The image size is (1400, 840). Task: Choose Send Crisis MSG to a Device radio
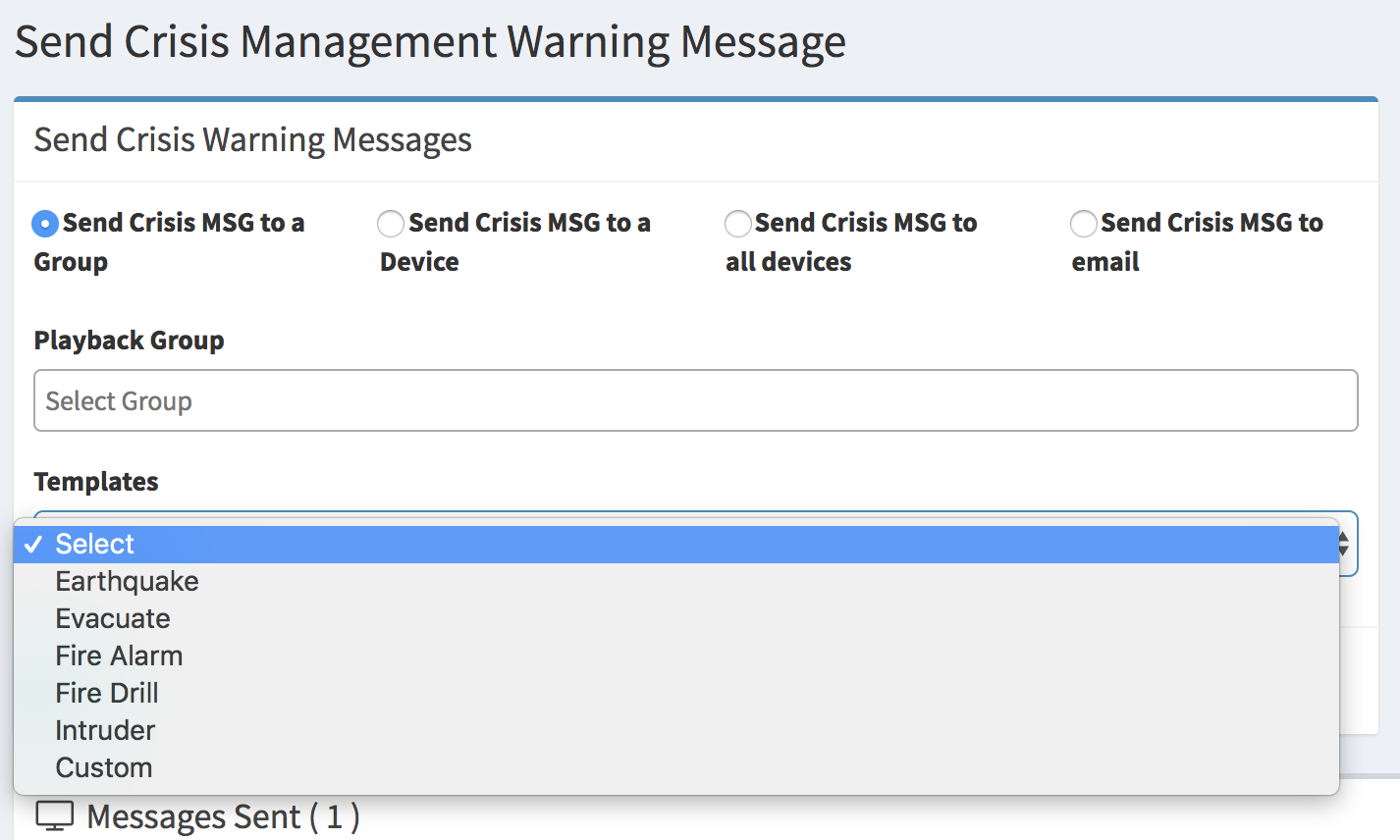pyautogui.click(x=391, y=224)
